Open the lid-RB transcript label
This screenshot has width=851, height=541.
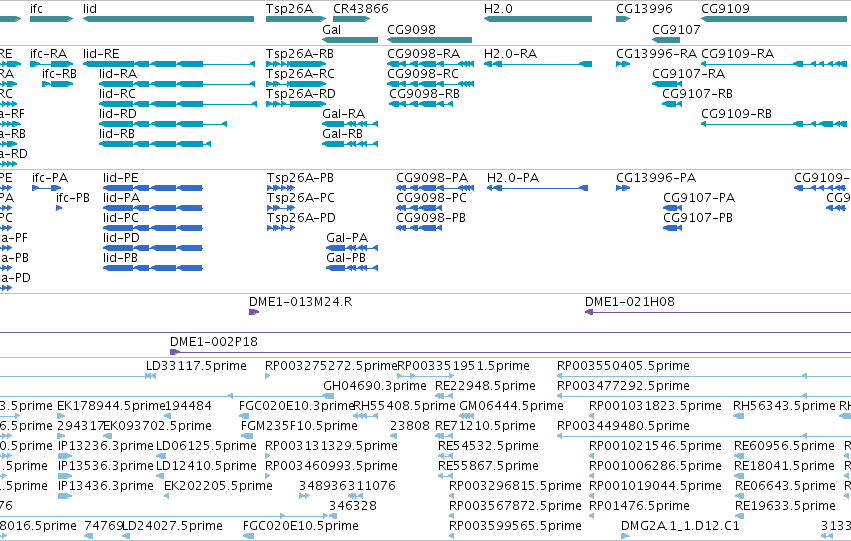pyautogui.click(x=117, y=134)
